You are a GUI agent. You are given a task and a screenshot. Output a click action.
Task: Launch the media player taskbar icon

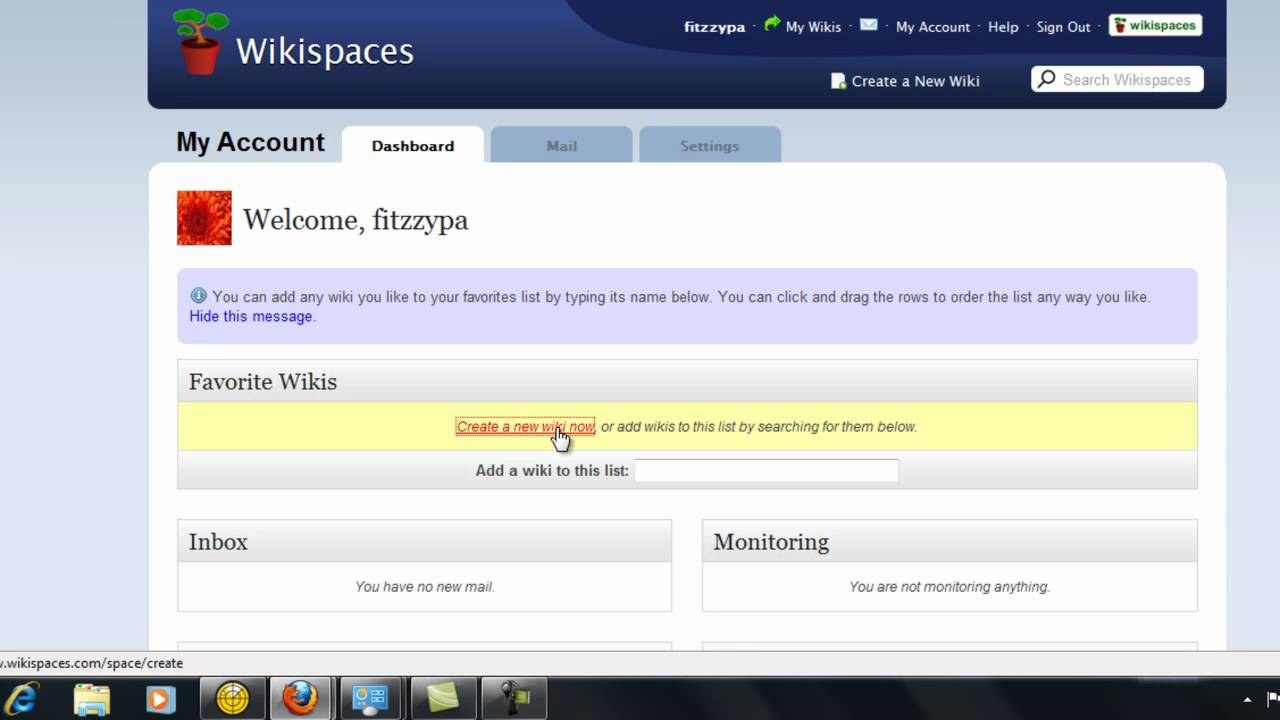pyautogui.click(x=160, y=698)
